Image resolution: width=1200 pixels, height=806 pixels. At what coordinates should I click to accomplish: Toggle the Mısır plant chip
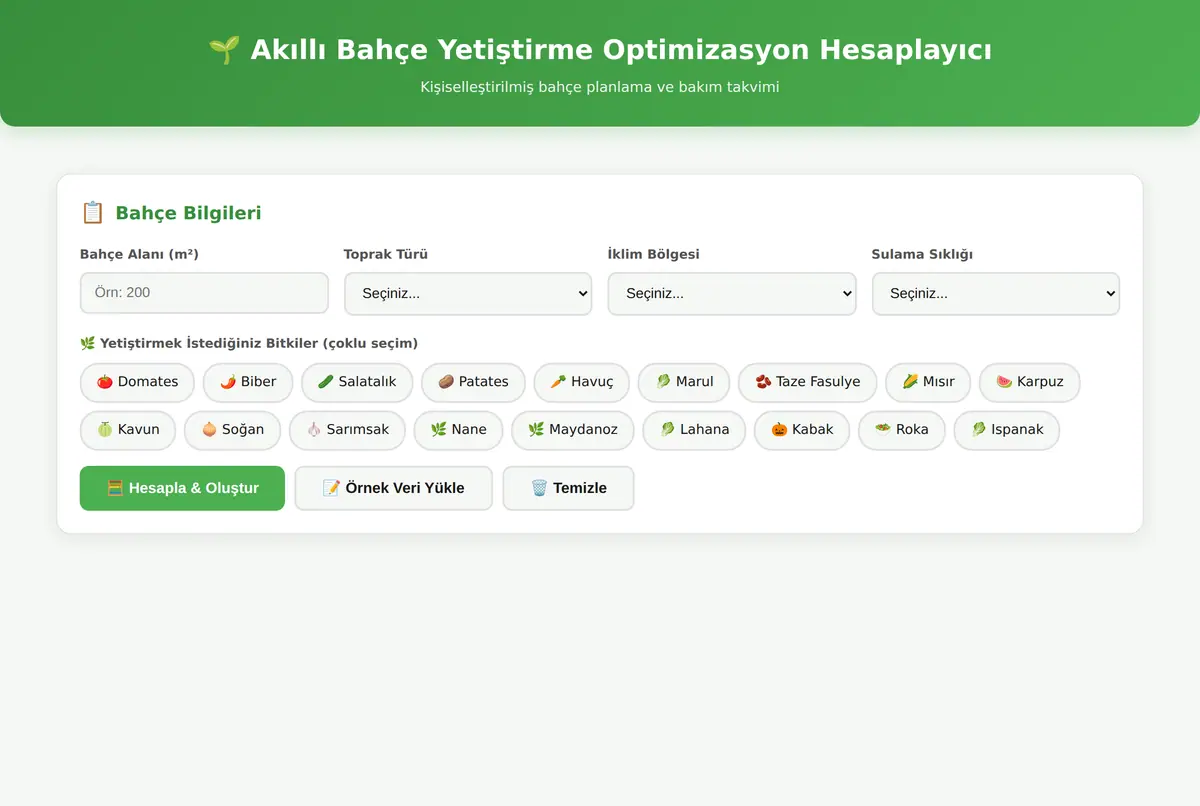(x=928, y=382)
